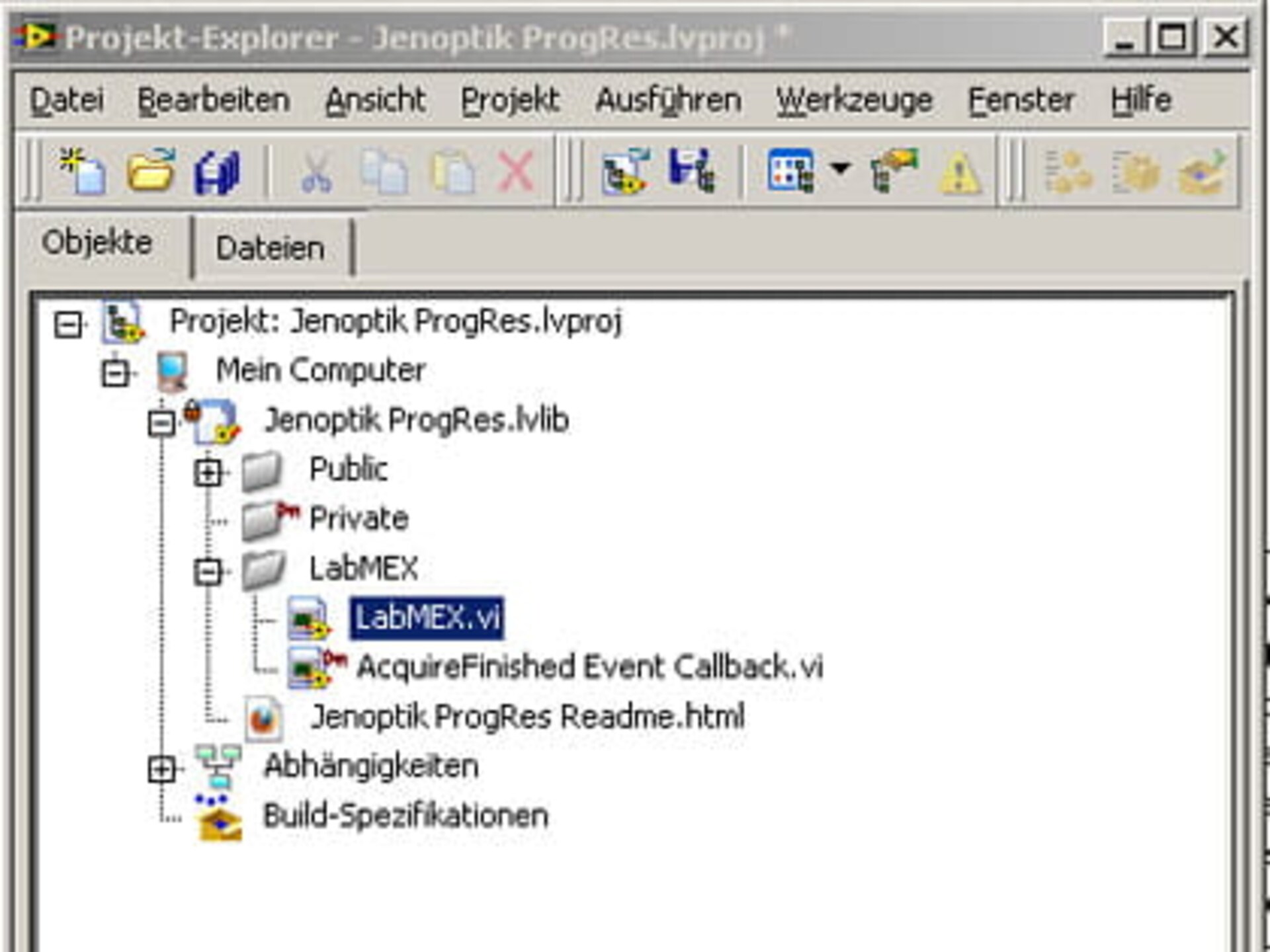Click the LabMEX folder icon
This screenshot has width=1270, height=952.
click(263, 569)
